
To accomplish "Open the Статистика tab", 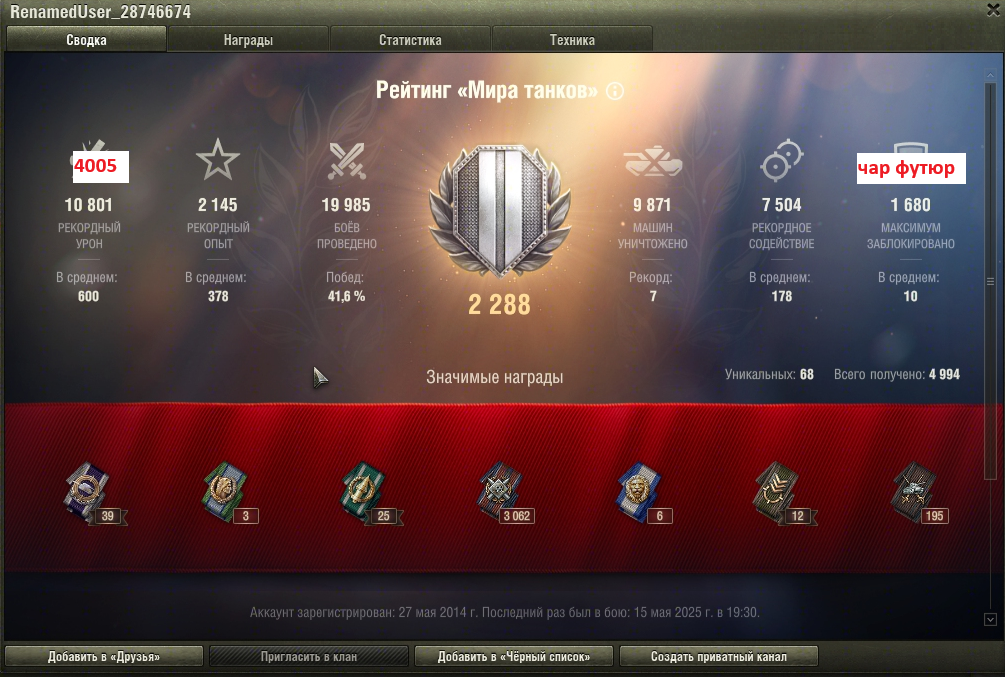I will click(410, 40).
